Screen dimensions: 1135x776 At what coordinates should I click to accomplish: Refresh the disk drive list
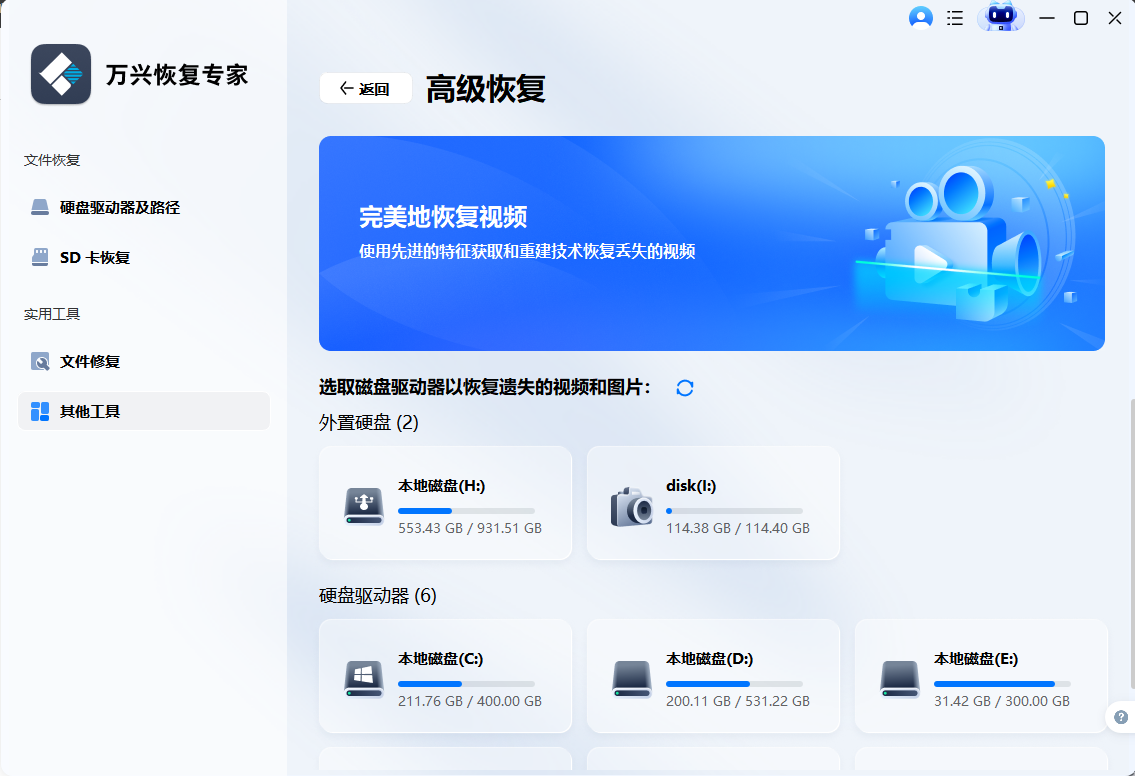click(684, 388)
